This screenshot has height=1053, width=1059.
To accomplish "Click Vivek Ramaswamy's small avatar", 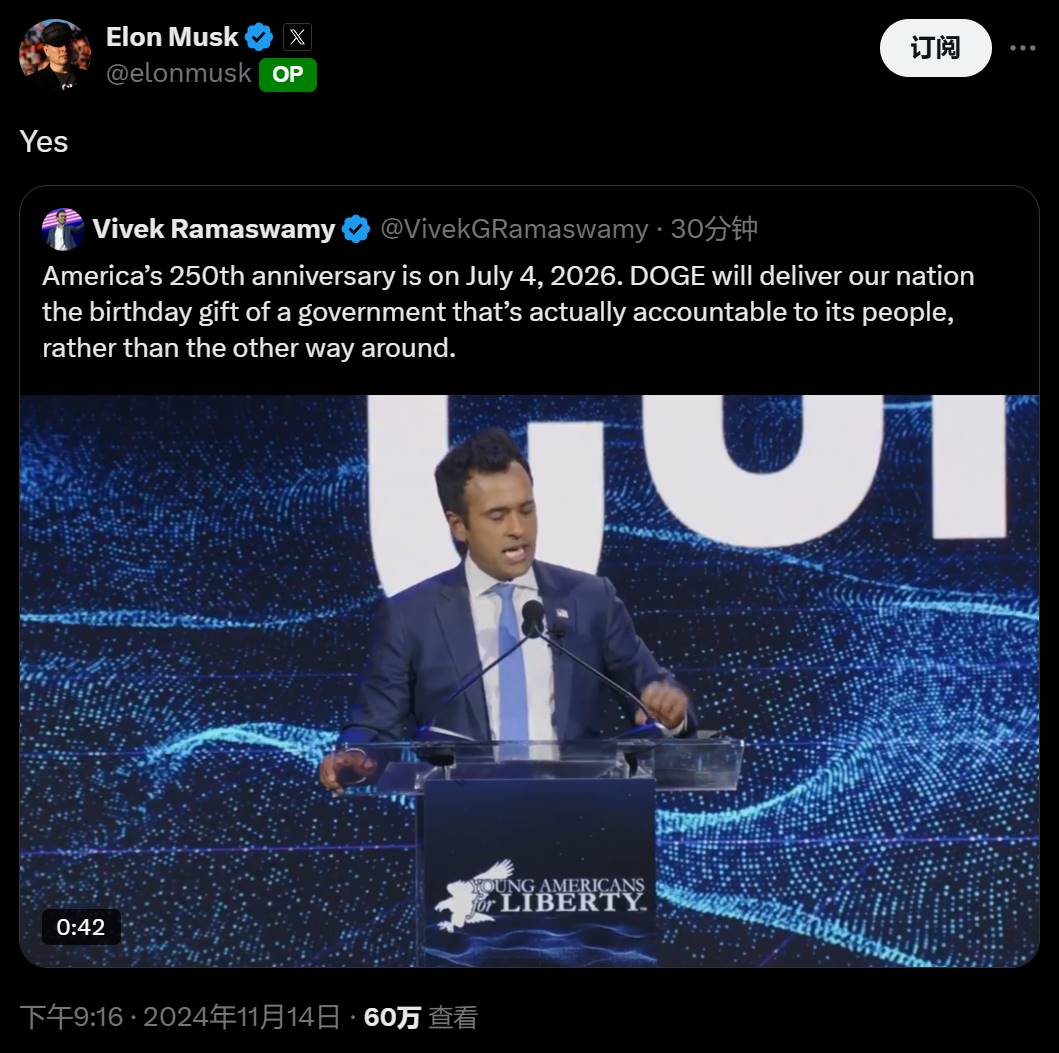I will coord(63,229).
